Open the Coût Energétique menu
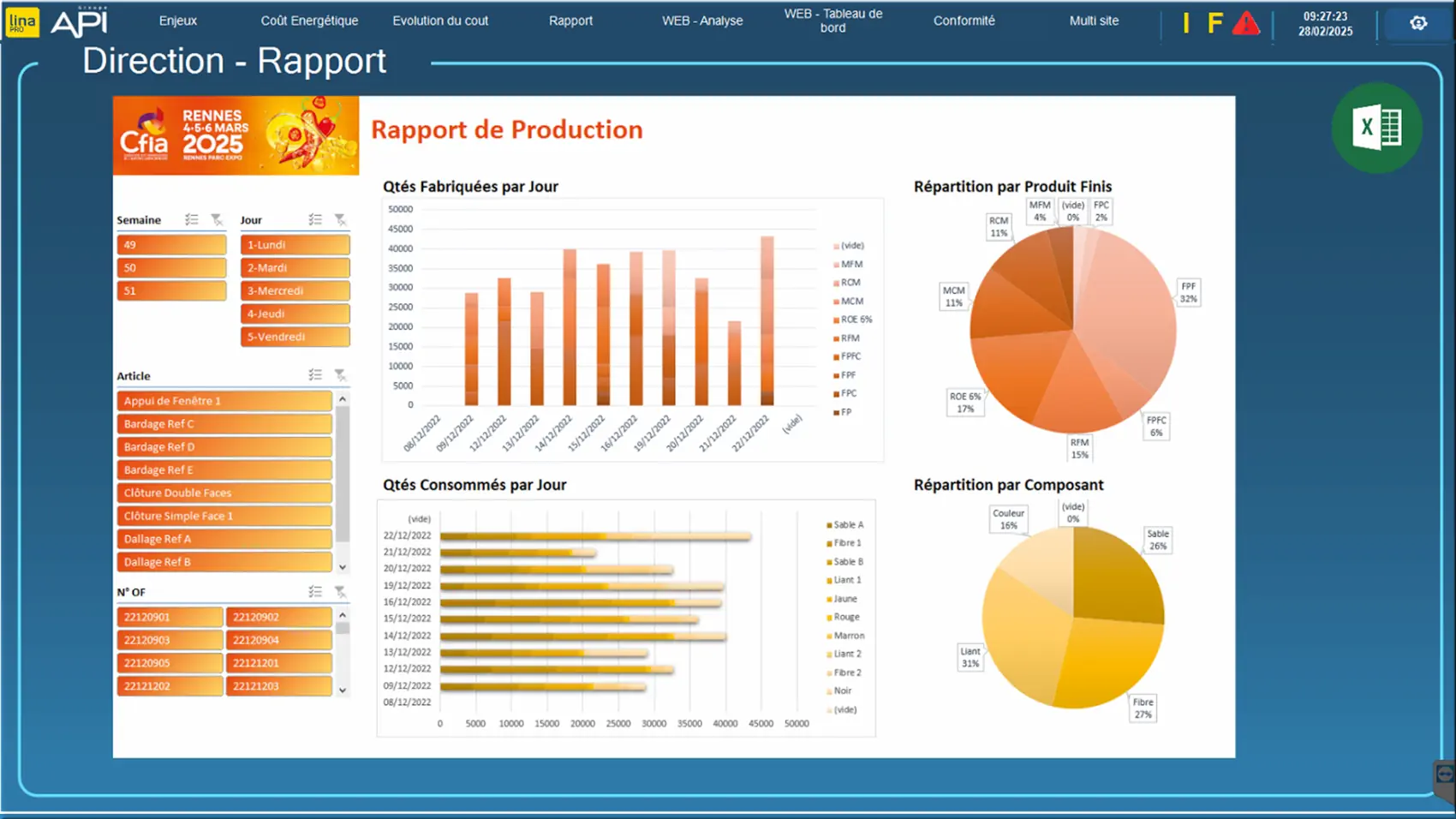The height and width of the screenshot is (819, 1456). pos(309,21)
